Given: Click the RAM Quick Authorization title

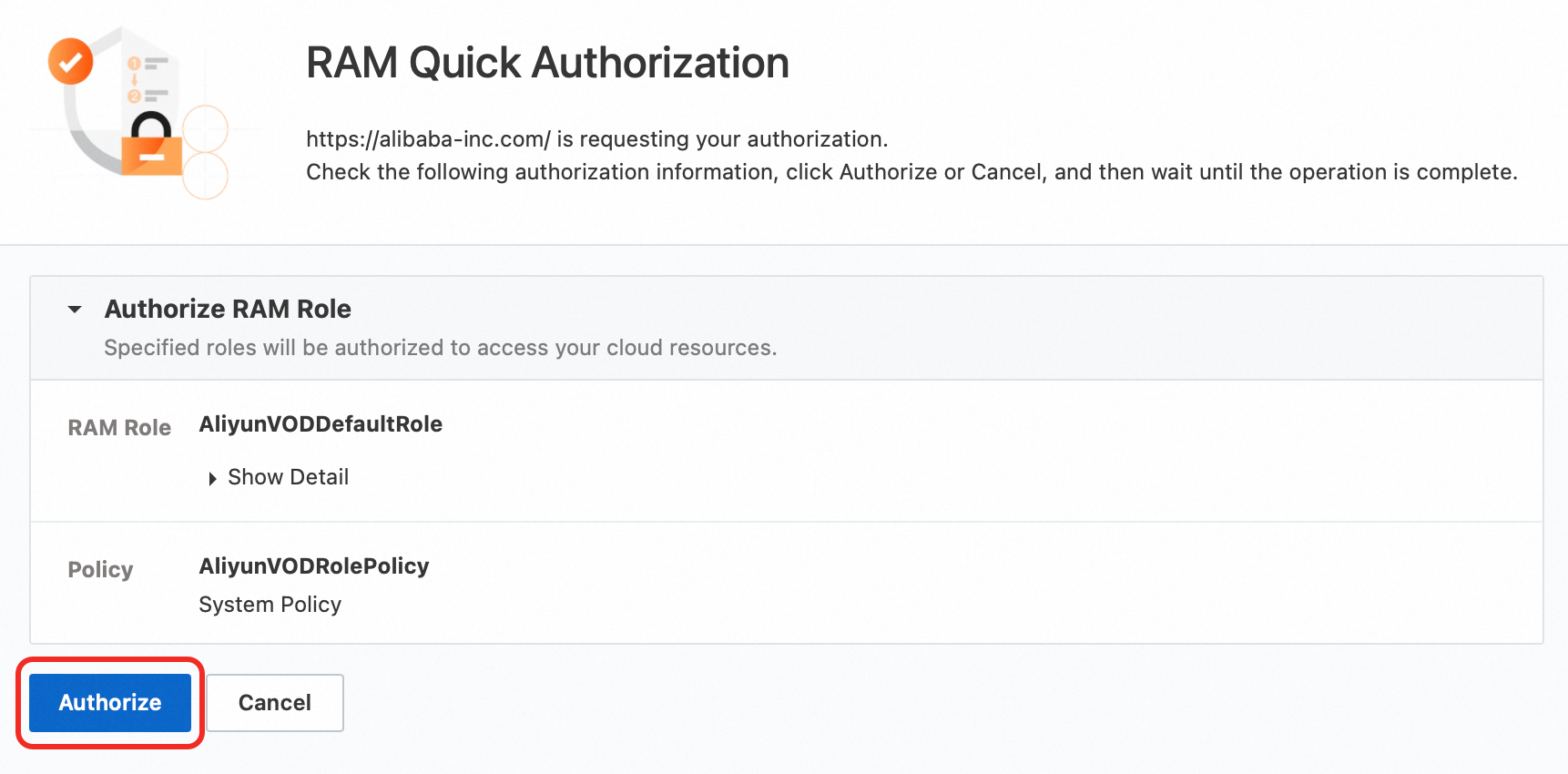Looking at the screenshot, I should [x=547, y=63].
